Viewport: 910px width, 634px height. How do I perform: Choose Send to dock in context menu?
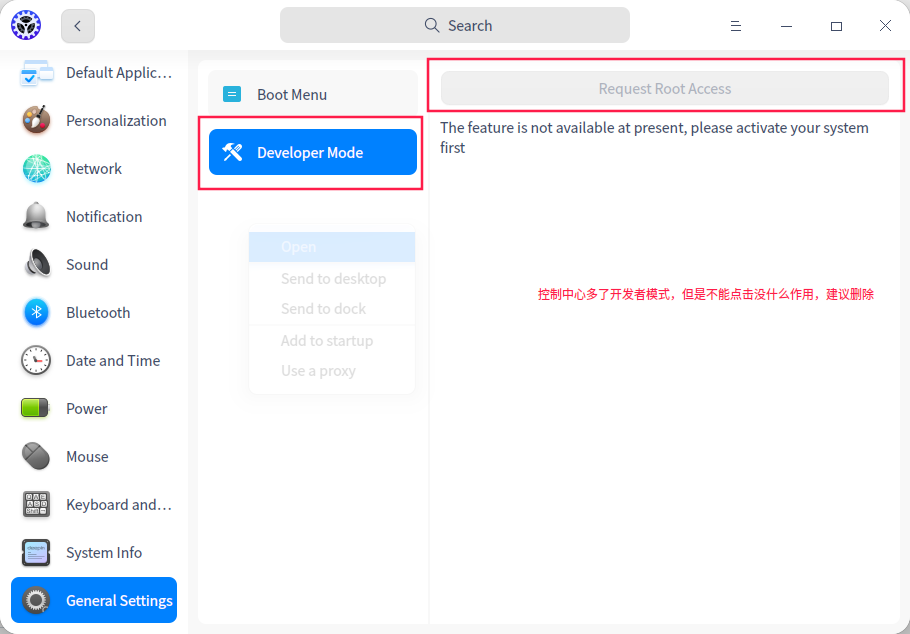(332, 308)
